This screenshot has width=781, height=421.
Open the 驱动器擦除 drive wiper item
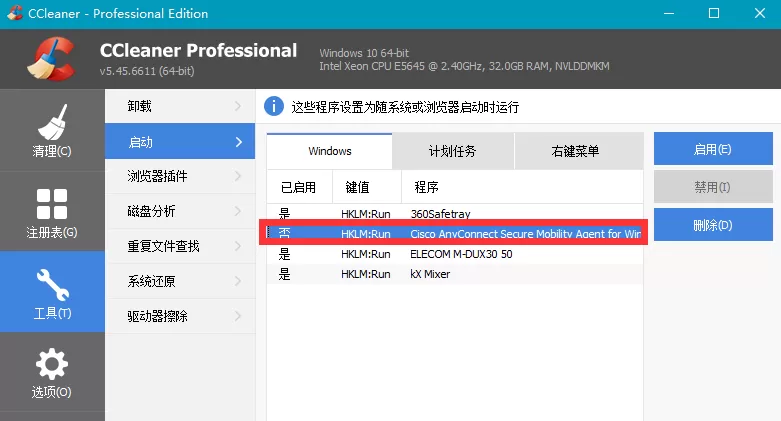[x=180, y=316]
